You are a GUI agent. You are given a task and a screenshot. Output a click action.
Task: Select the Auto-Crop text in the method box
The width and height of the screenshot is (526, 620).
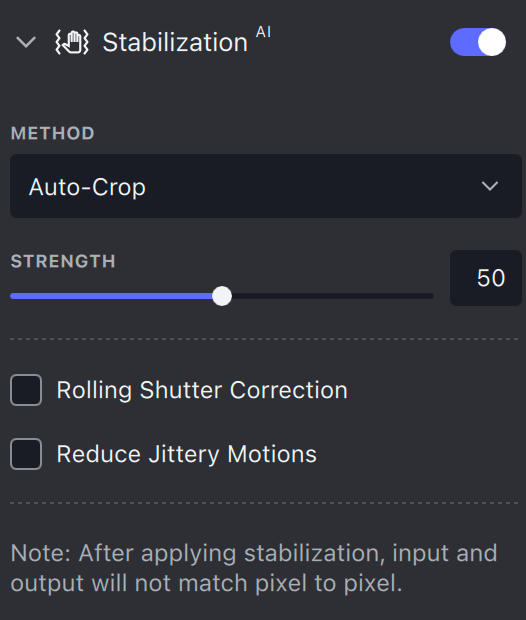[x=87, y=187]
